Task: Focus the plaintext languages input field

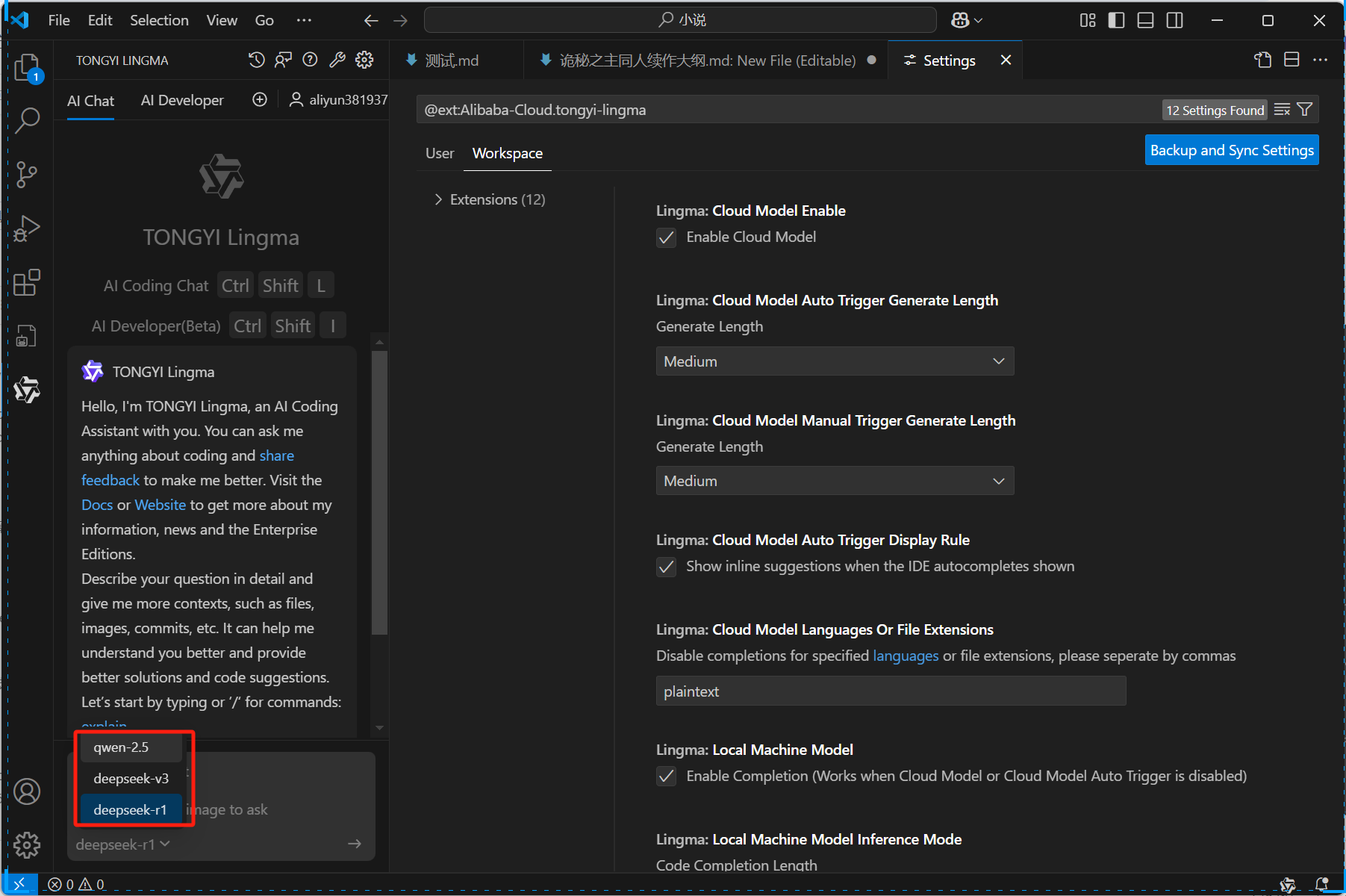Action: (x=891, y=691)
